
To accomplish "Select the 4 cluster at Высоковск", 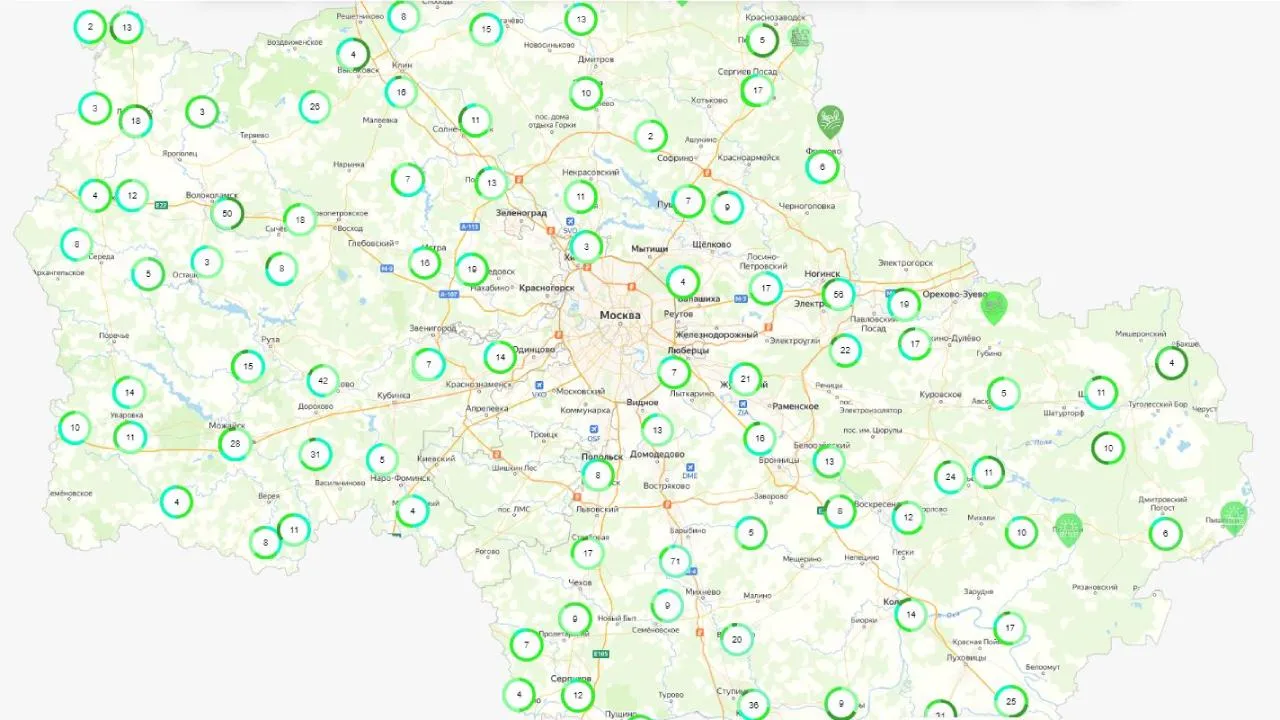I will coord(353,54).
